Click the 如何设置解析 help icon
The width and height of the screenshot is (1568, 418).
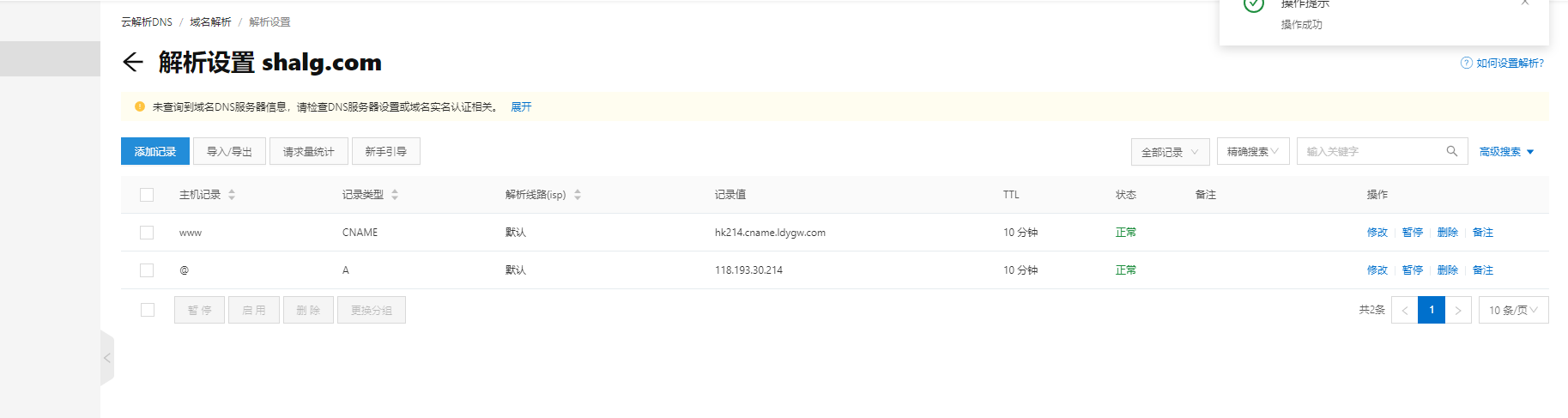[1466, 63]
